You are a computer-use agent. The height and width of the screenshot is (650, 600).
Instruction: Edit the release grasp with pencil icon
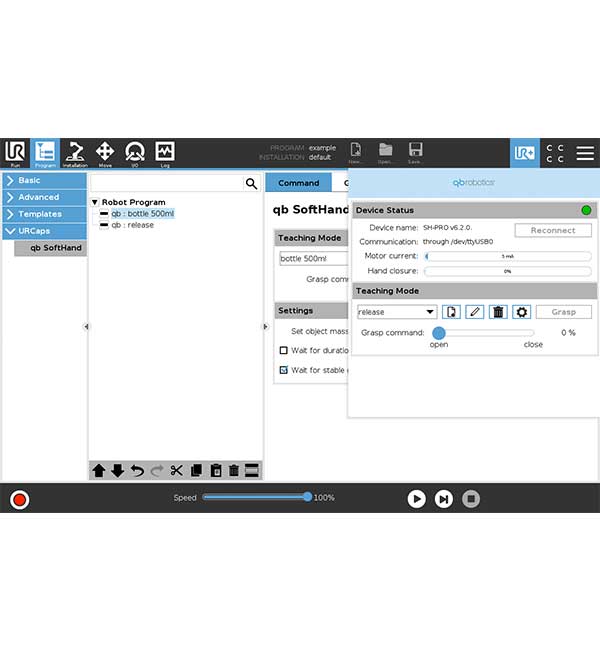474,312
